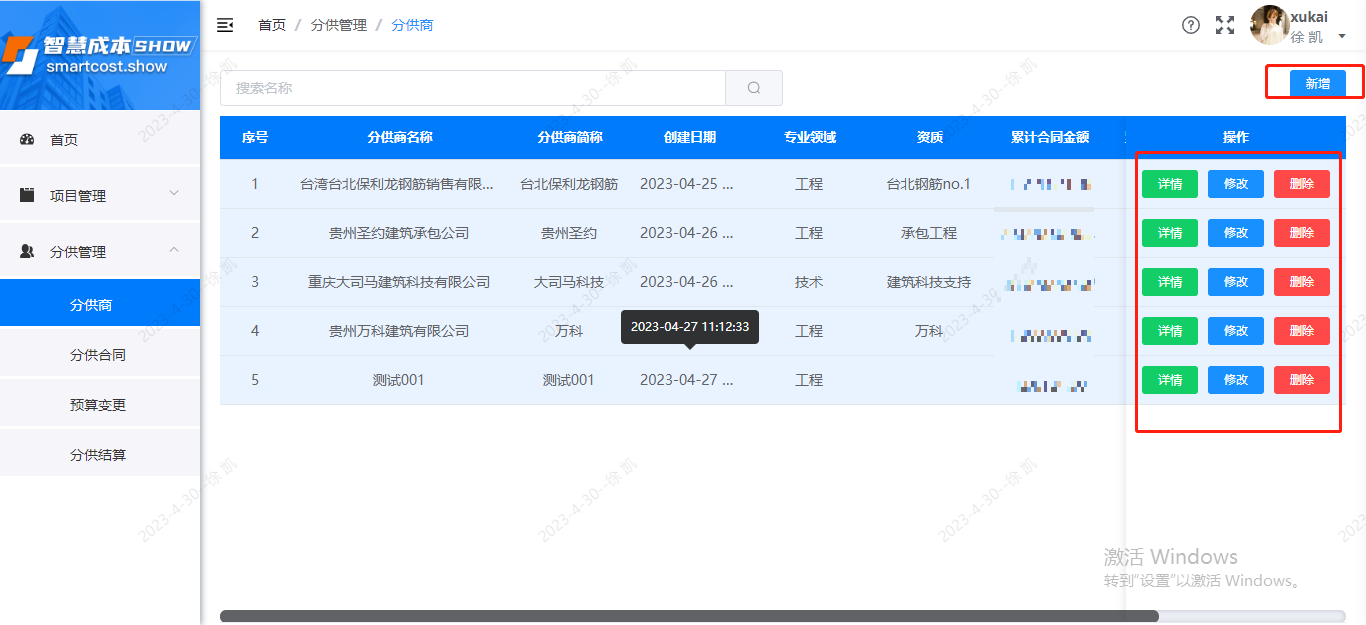The width and height of the screenshot is (1366, 625).
Task: Click the 新增 button
Action: tap(1315, 83)
